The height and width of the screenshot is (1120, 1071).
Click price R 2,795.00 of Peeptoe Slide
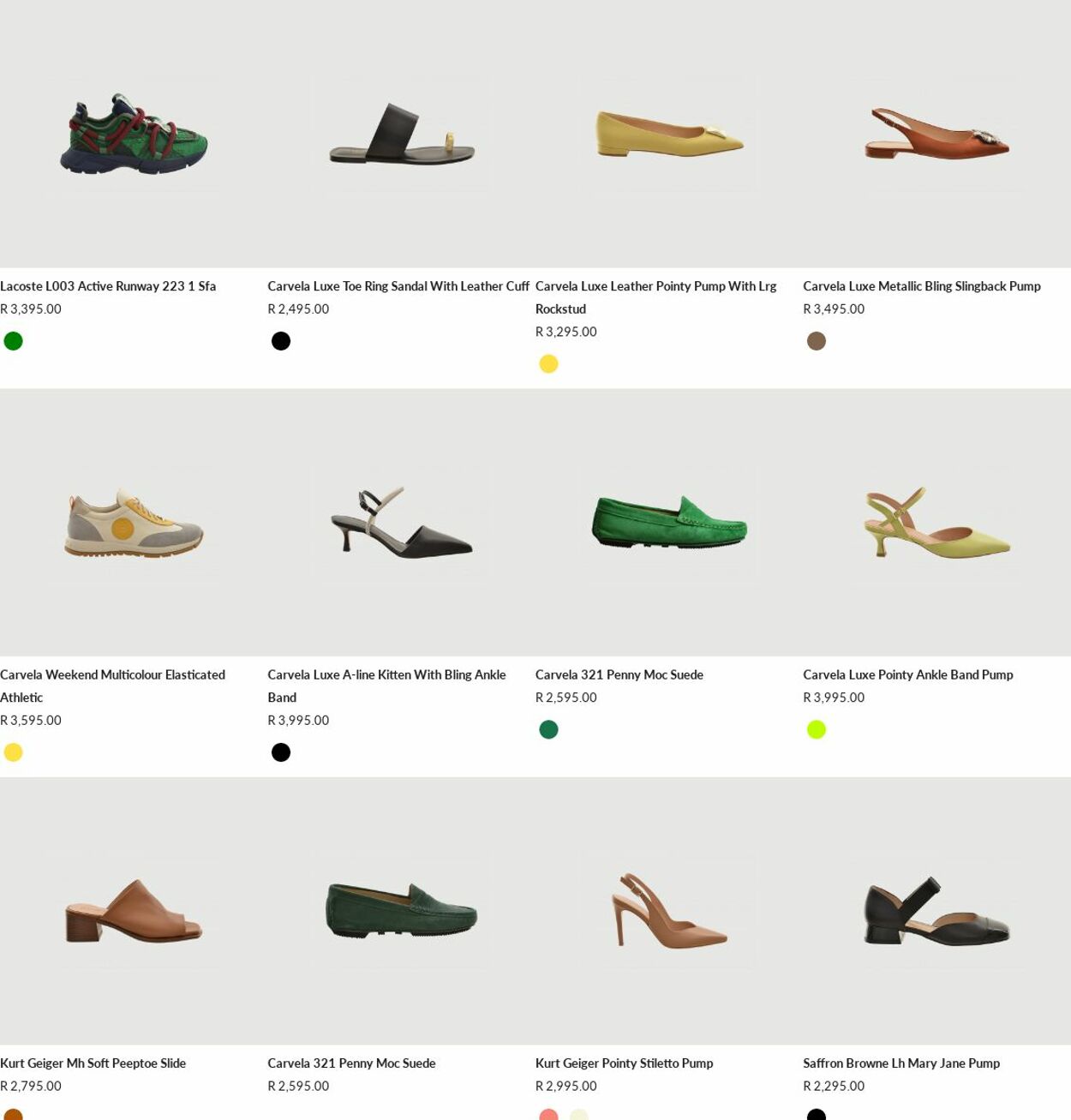(x=31, y=1087)
